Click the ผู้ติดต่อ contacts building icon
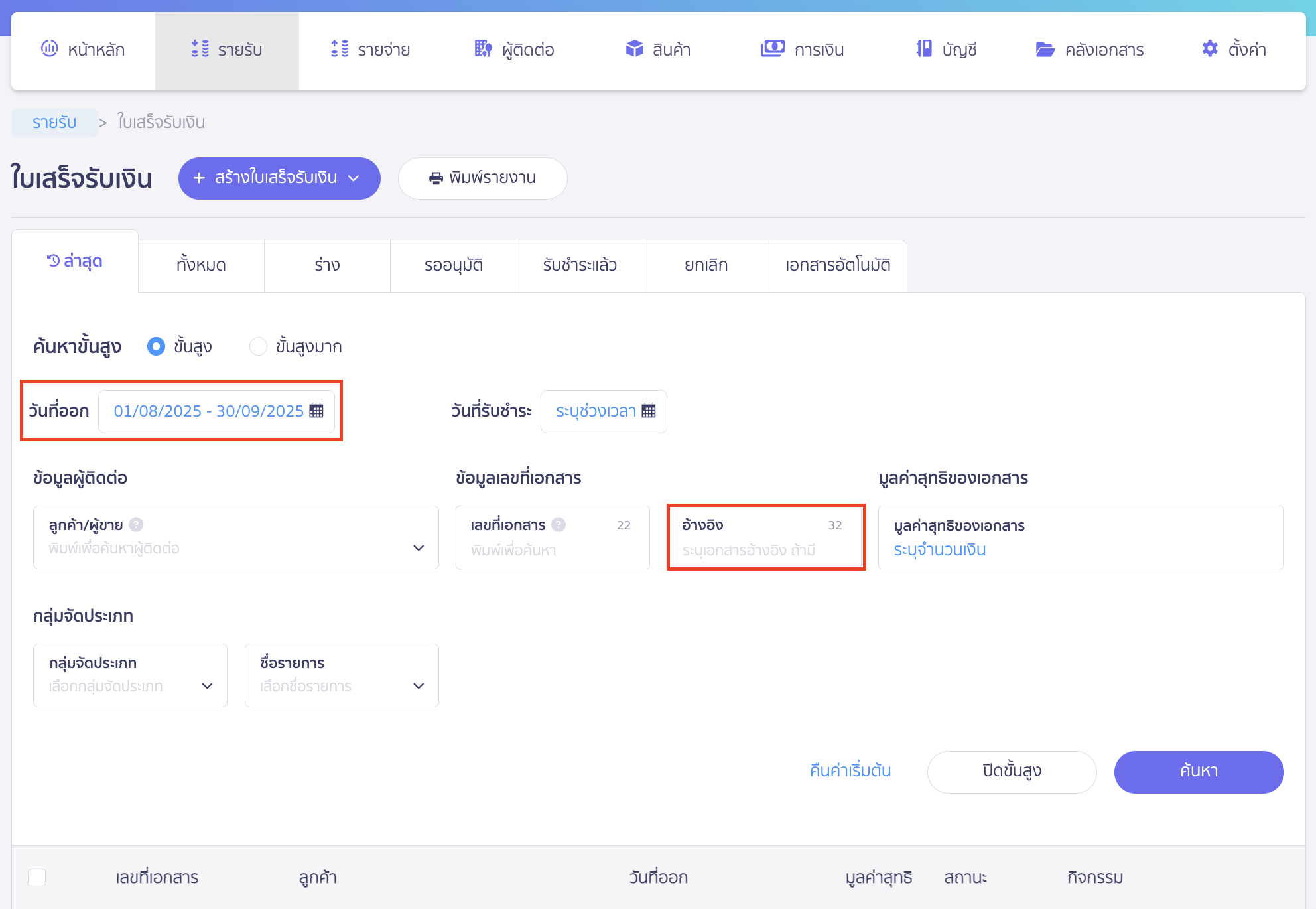Screen dimensions: 1316x909 click(x=483, y=49)
